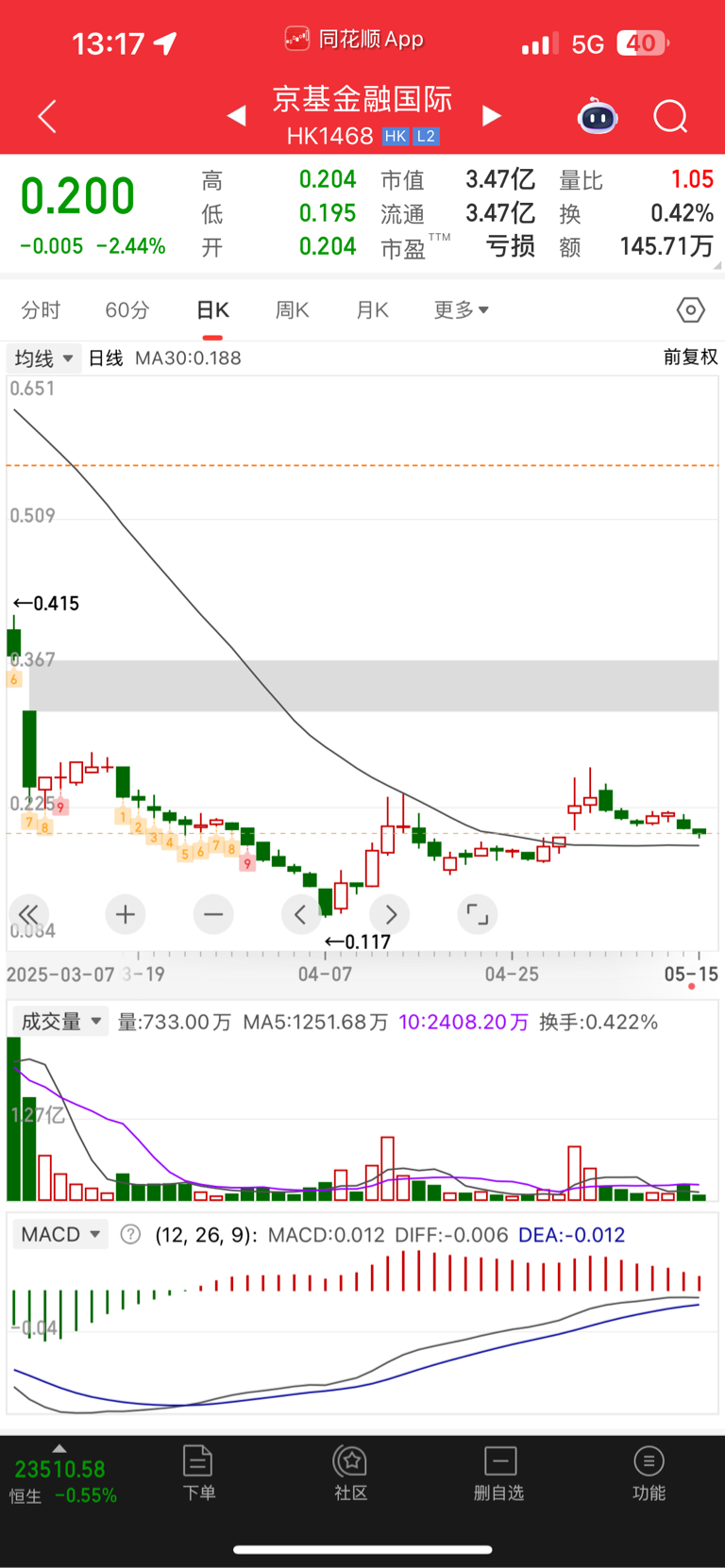Image resolution: width=725 pixels, height=1568 pixels.
Task: Select 周K weekly candlestick tab
Action: [292, 309]
